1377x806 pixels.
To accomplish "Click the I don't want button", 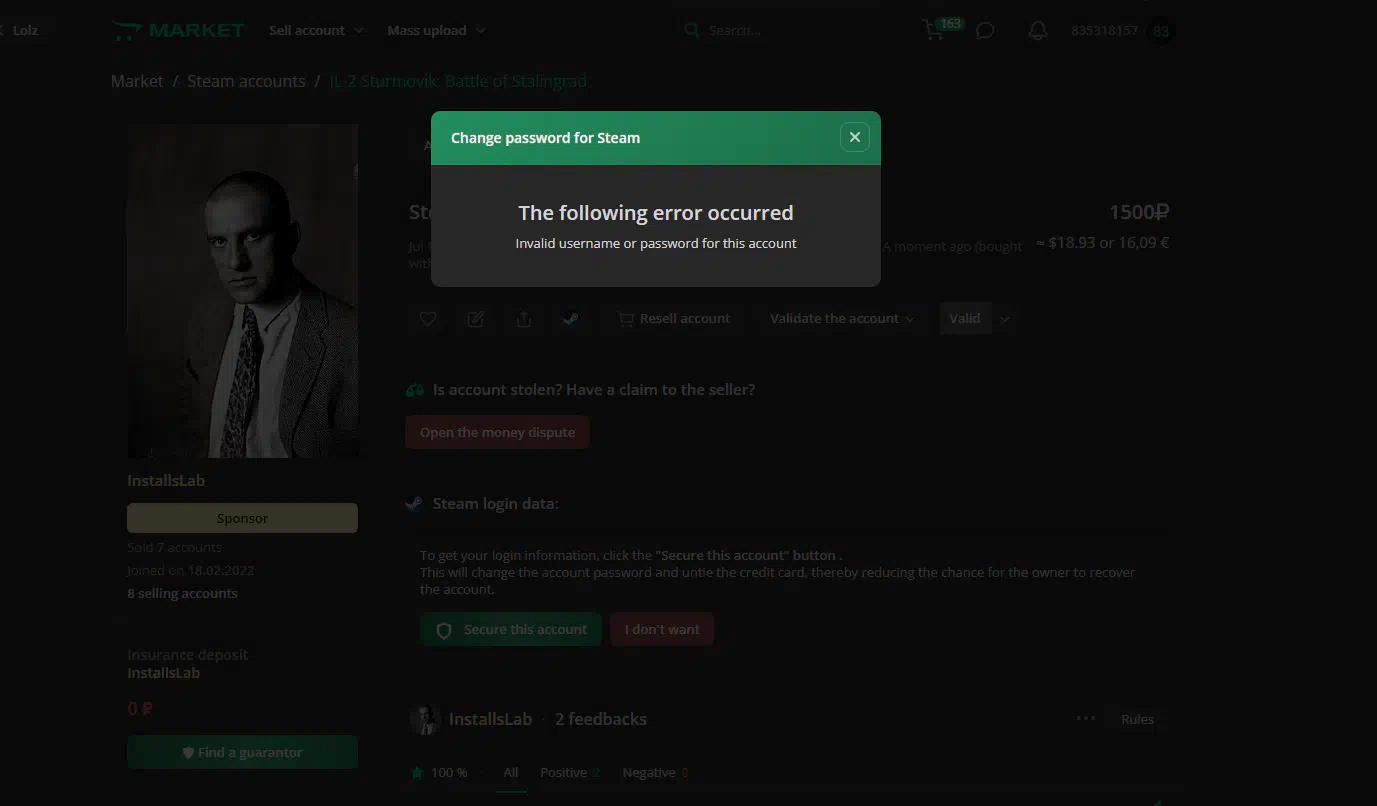I will (662, 630).
